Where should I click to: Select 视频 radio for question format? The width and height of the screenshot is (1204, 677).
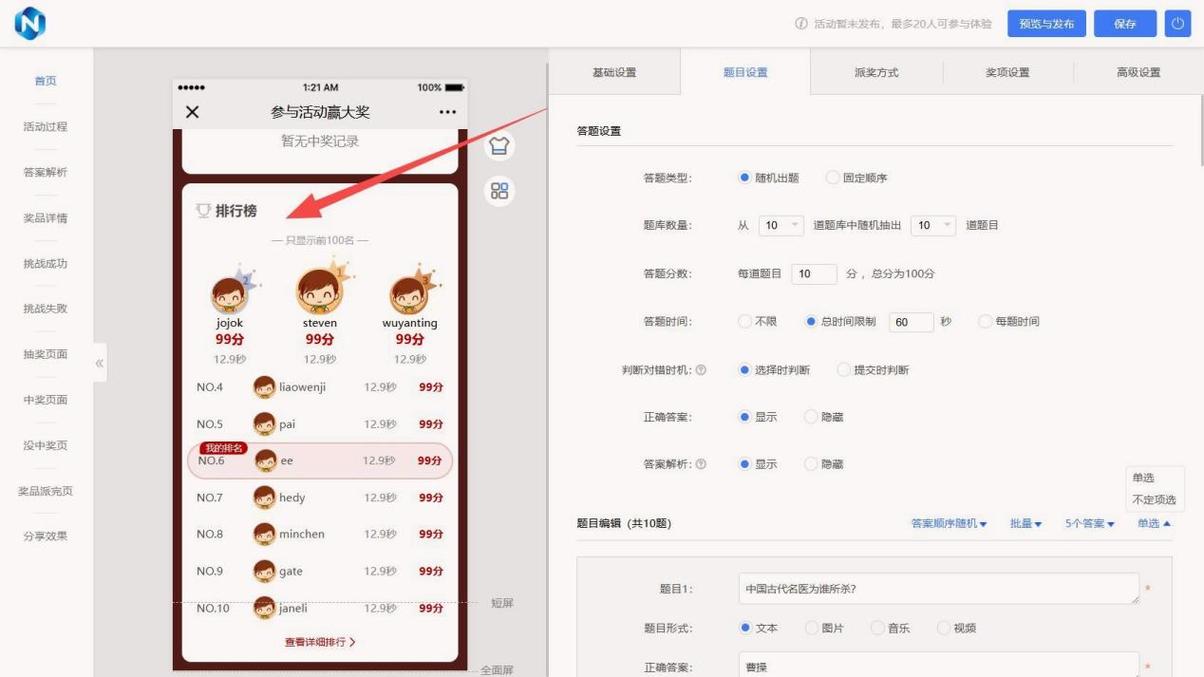(x=943, y=628)
